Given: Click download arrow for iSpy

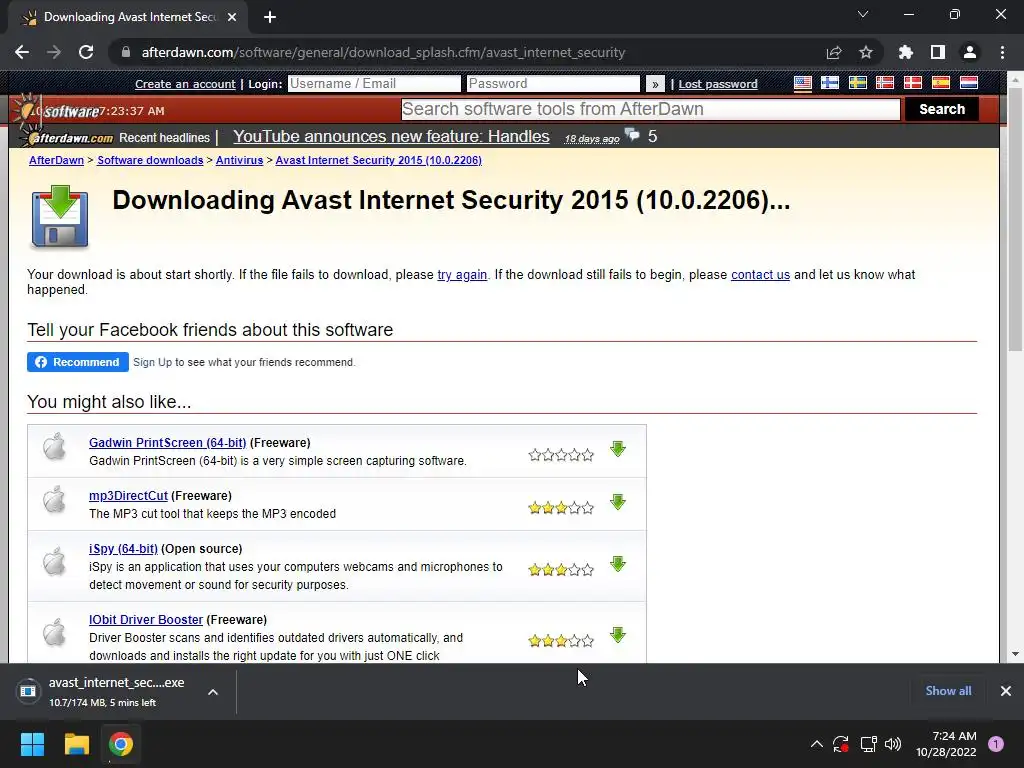Looking at the screenshot, I should point(618,564).
